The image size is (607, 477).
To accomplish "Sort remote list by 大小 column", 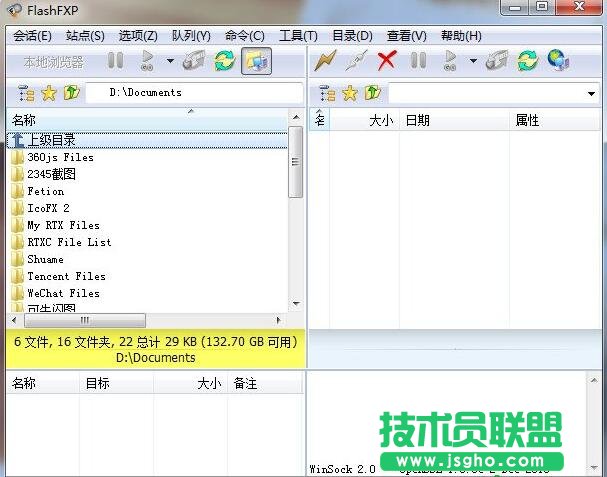I will coord(364,120).
